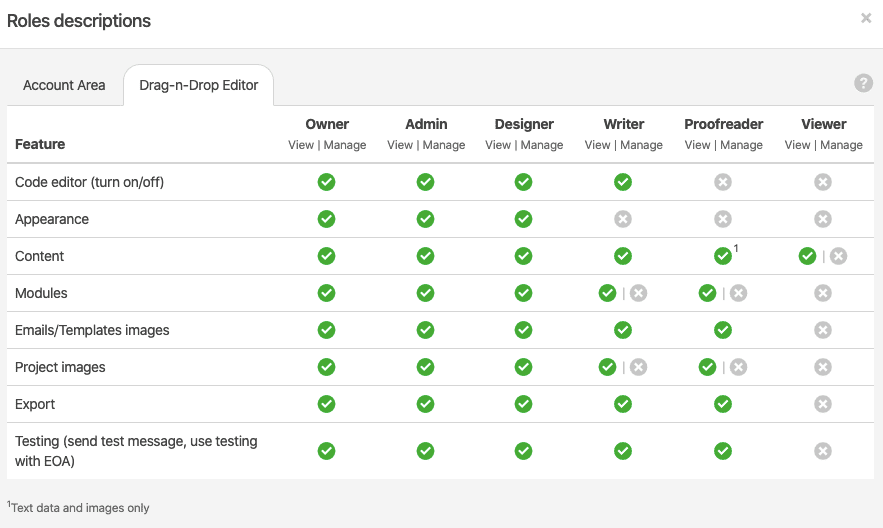Click the Designer column header
Image resolution: width=883 pixels, height=528 pixels.
point(524,124)
